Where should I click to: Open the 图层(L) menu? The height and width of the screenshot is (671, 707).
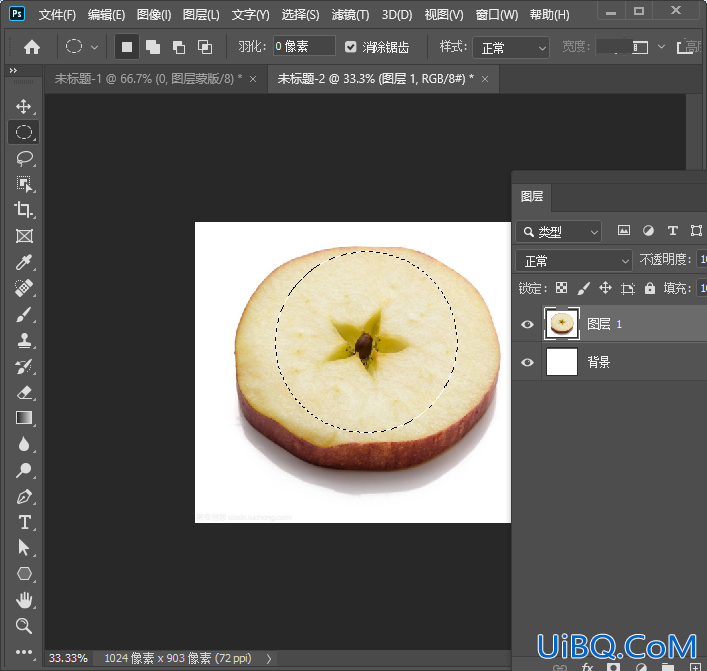coord(201,15)
